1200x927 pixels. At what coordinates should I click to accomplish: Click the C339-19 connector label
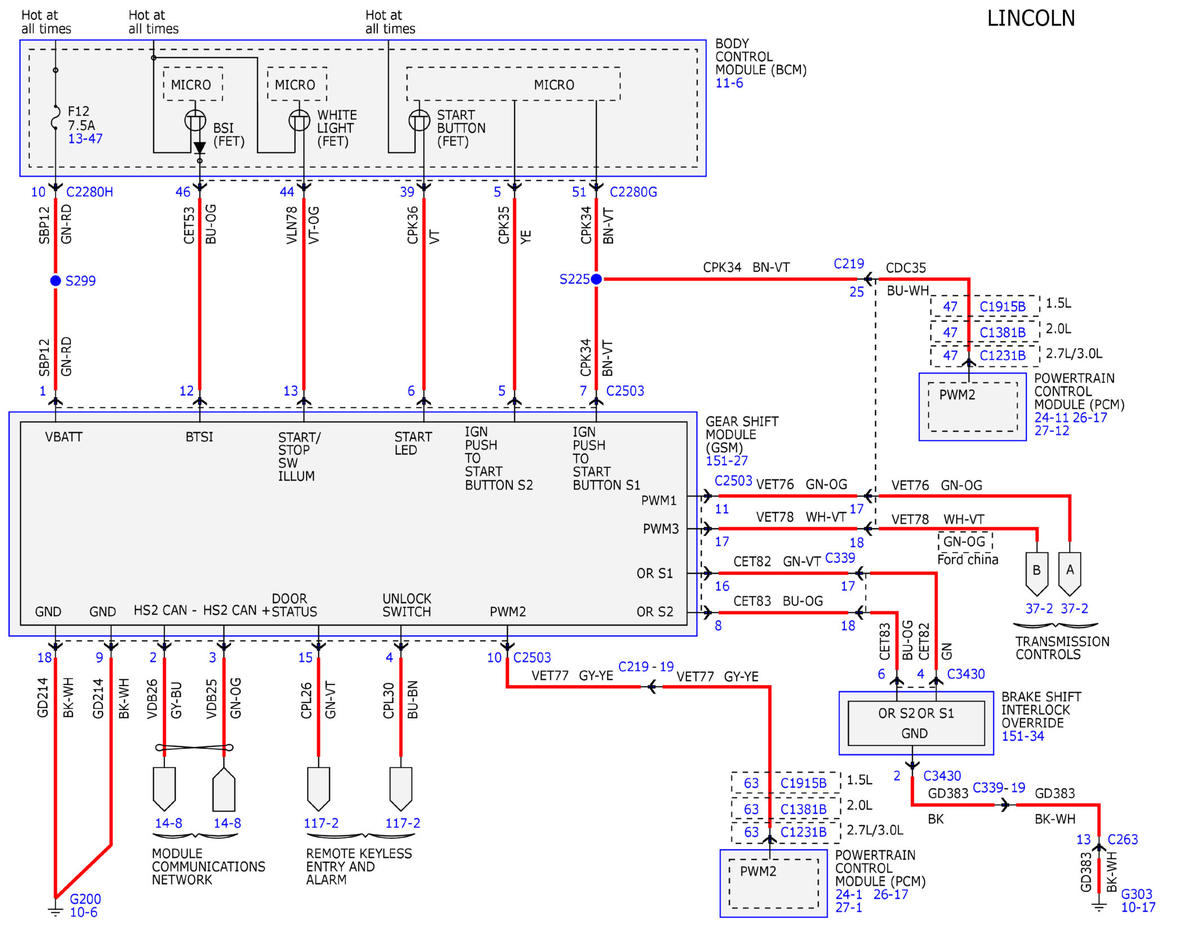[x=1001, y=789]
